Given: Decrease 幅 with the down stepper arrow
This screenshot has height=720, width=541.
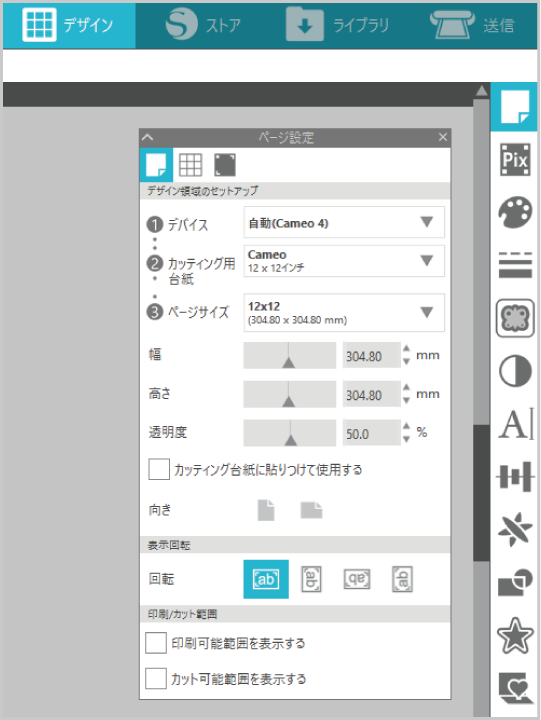Looking at the screenshot, I should [406, 362].
